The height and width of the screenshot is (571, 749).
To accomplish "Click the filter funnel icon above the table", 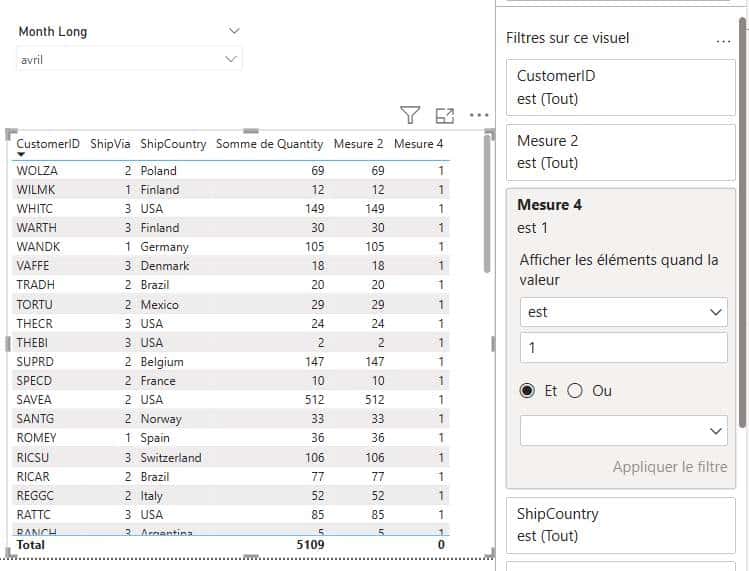I will (x=410, y=115).
